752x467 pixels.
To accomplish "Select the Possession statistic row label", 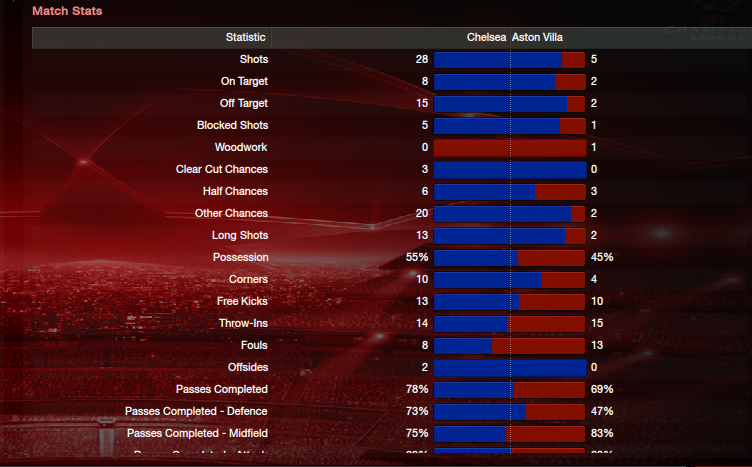I will tap(240, 257).
